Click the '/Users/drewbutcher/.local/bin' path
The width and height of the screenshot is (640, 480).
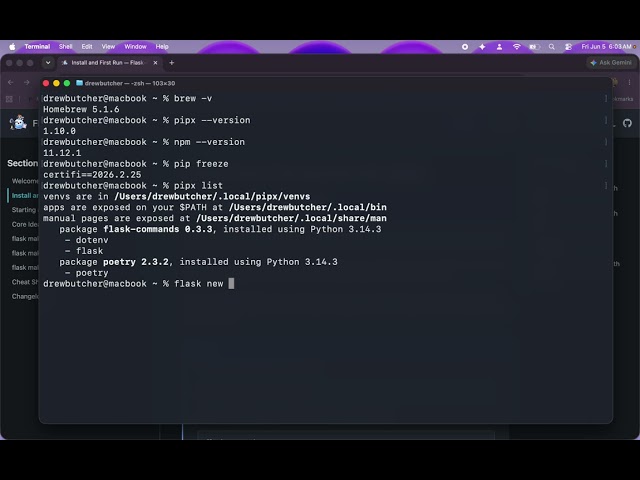coord(307,207)
